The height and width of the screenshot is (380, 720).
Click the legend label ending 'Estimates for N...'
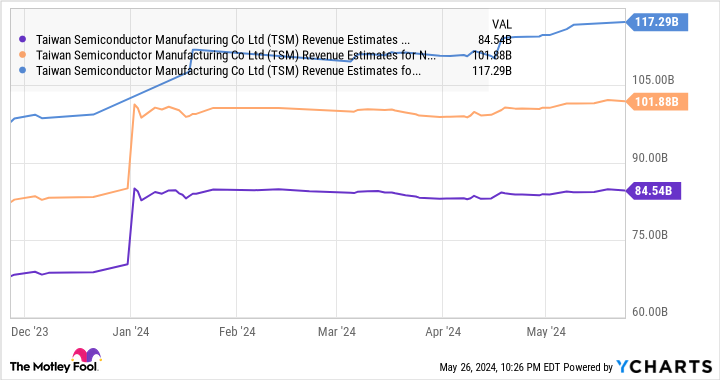tap(236, 56)
